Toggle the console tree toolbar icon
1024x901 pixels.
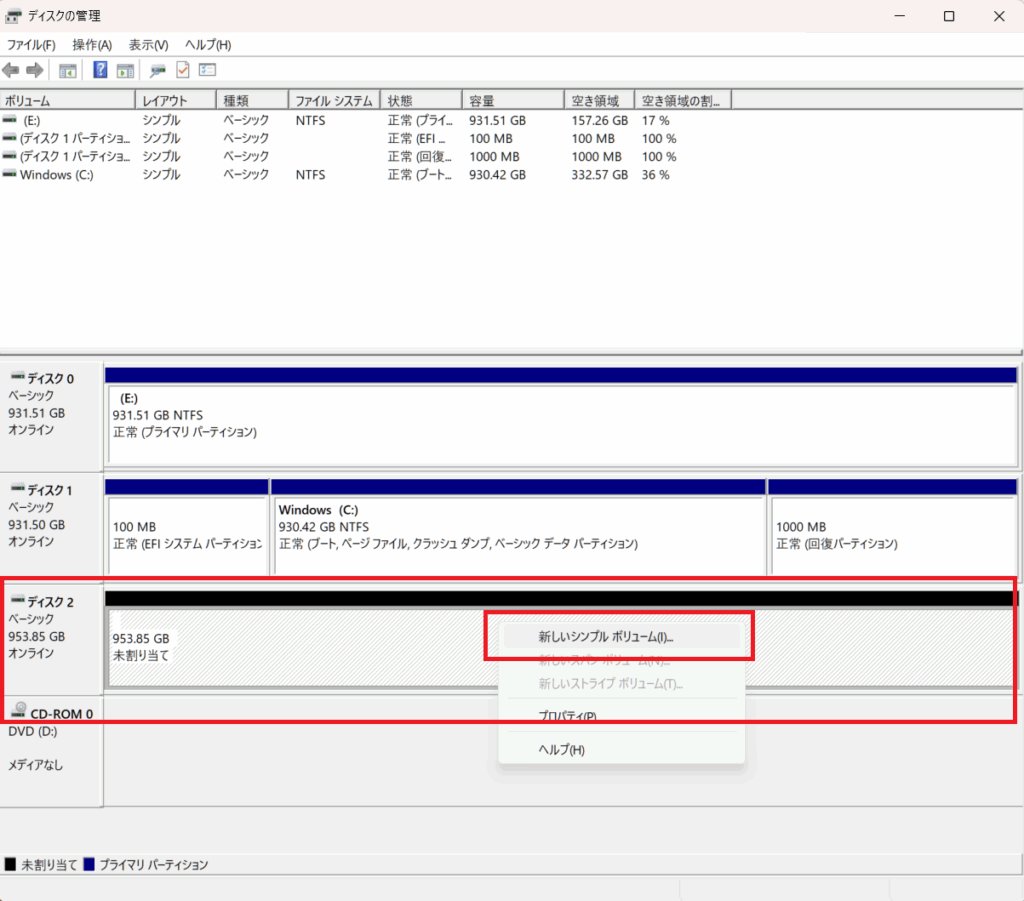coord(67,70)
